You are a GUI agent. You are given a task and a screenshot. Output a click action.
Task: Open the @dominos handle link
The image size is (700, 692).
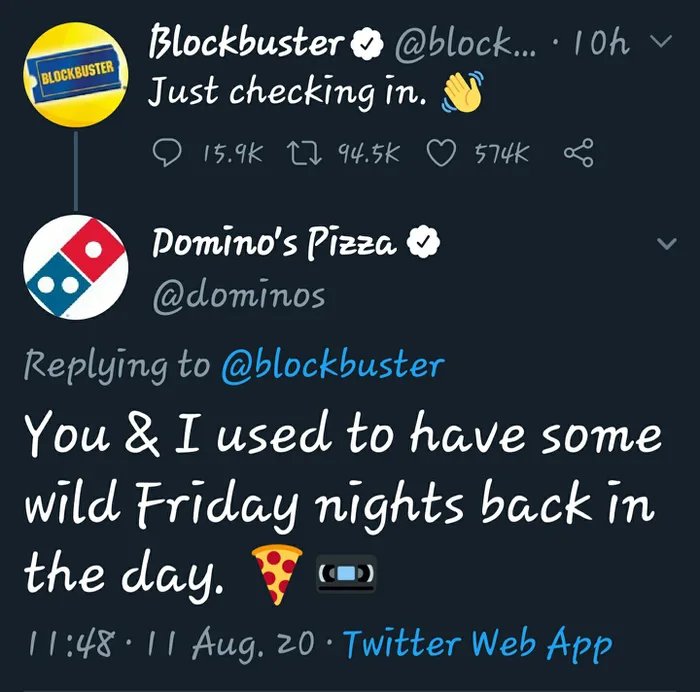238,296
